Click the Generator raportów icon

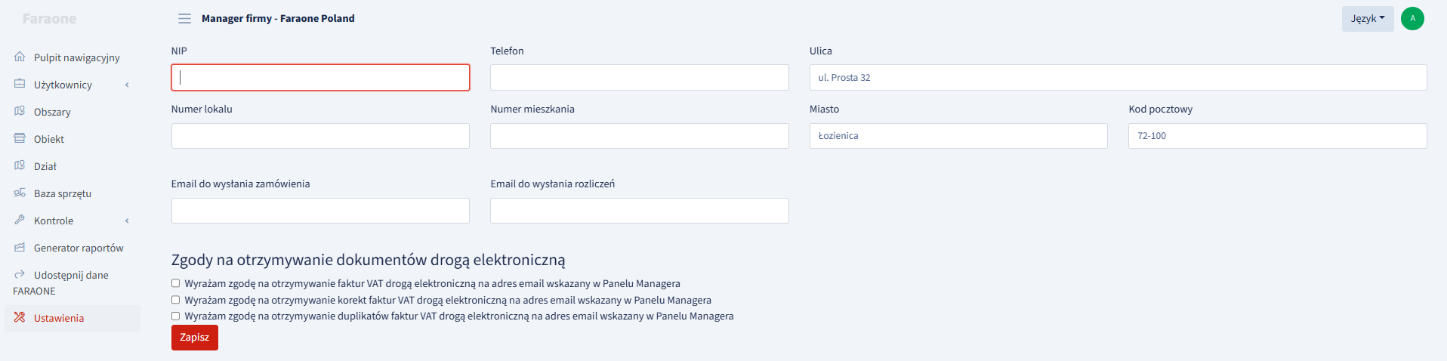(20, 247)
